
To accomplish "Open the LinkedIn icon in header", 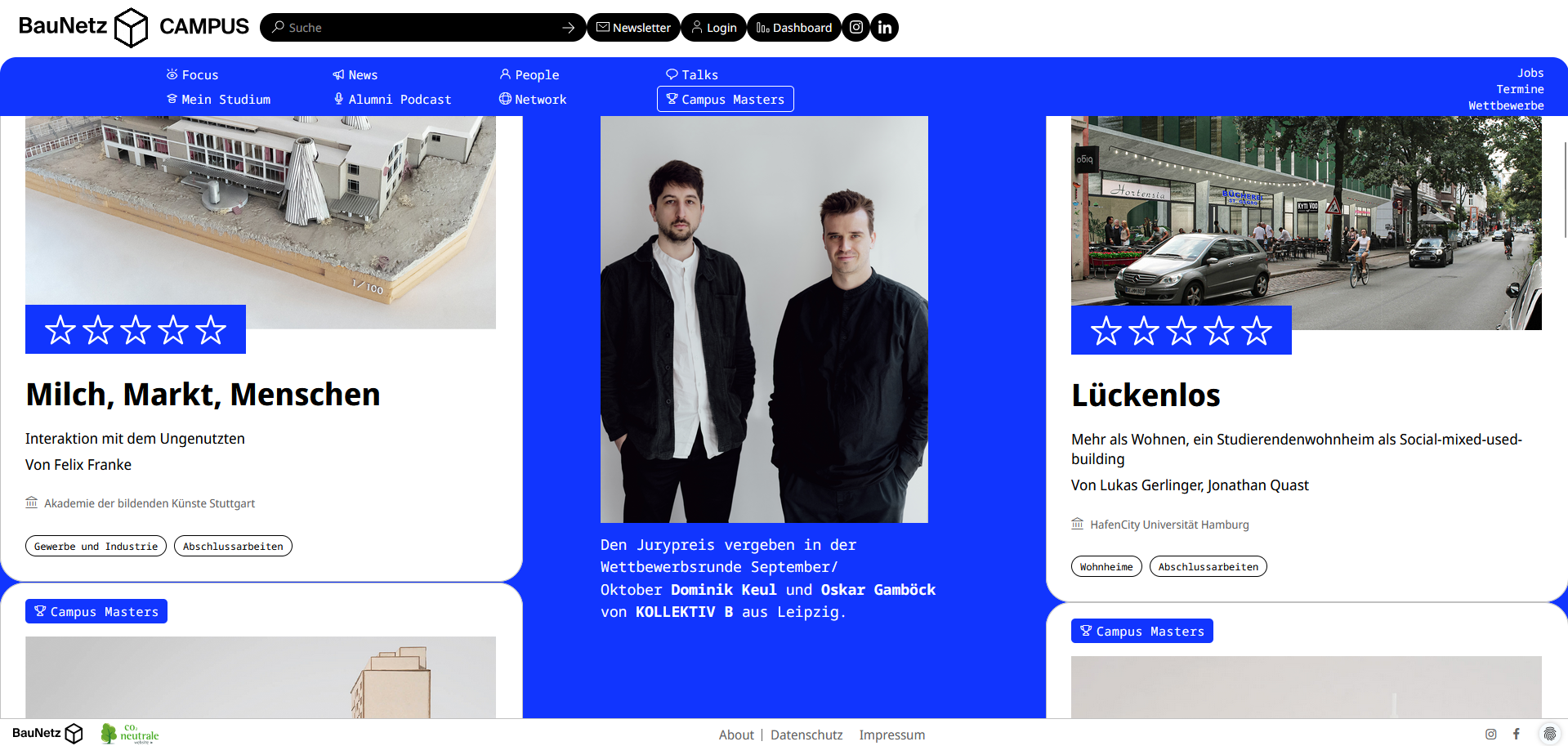I will (x=885, y=27).
